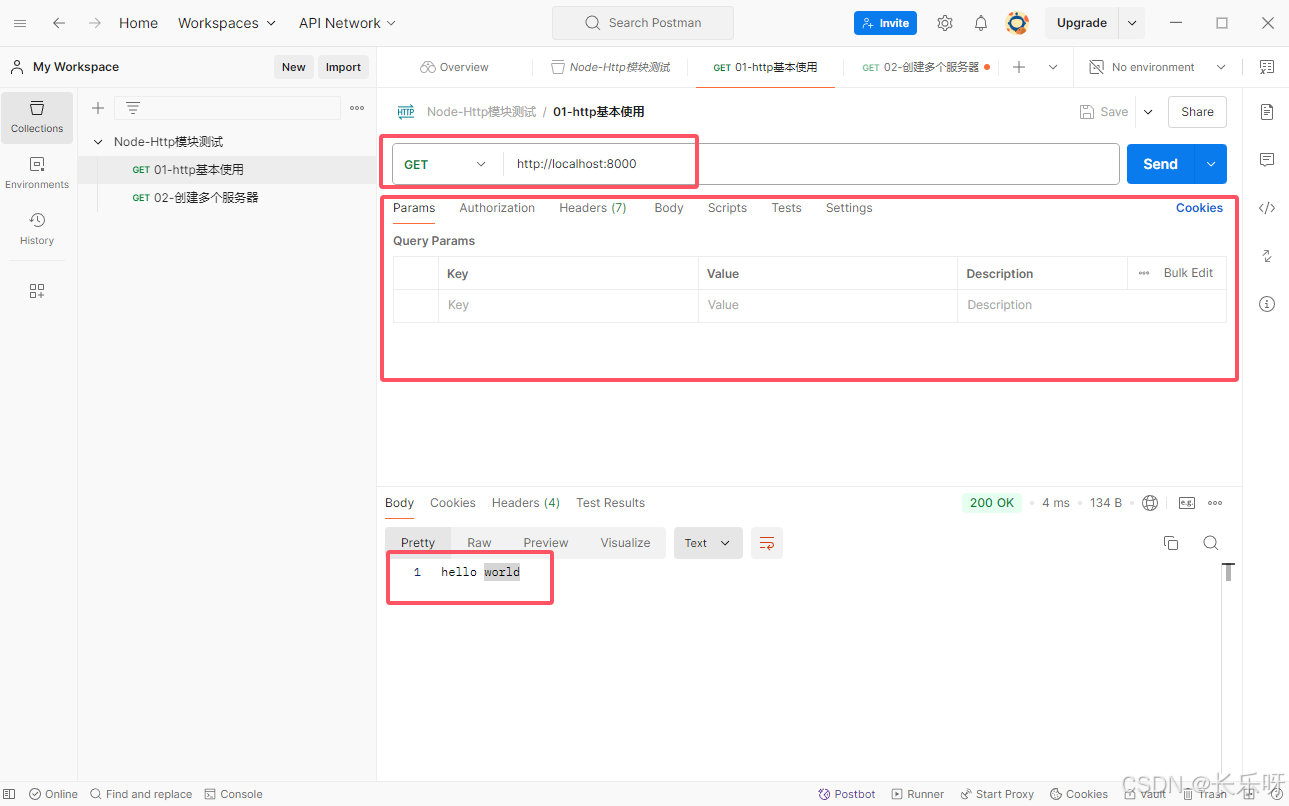Focus the Search Postman field
This screenshot has width=1289, height=806.
643,23
